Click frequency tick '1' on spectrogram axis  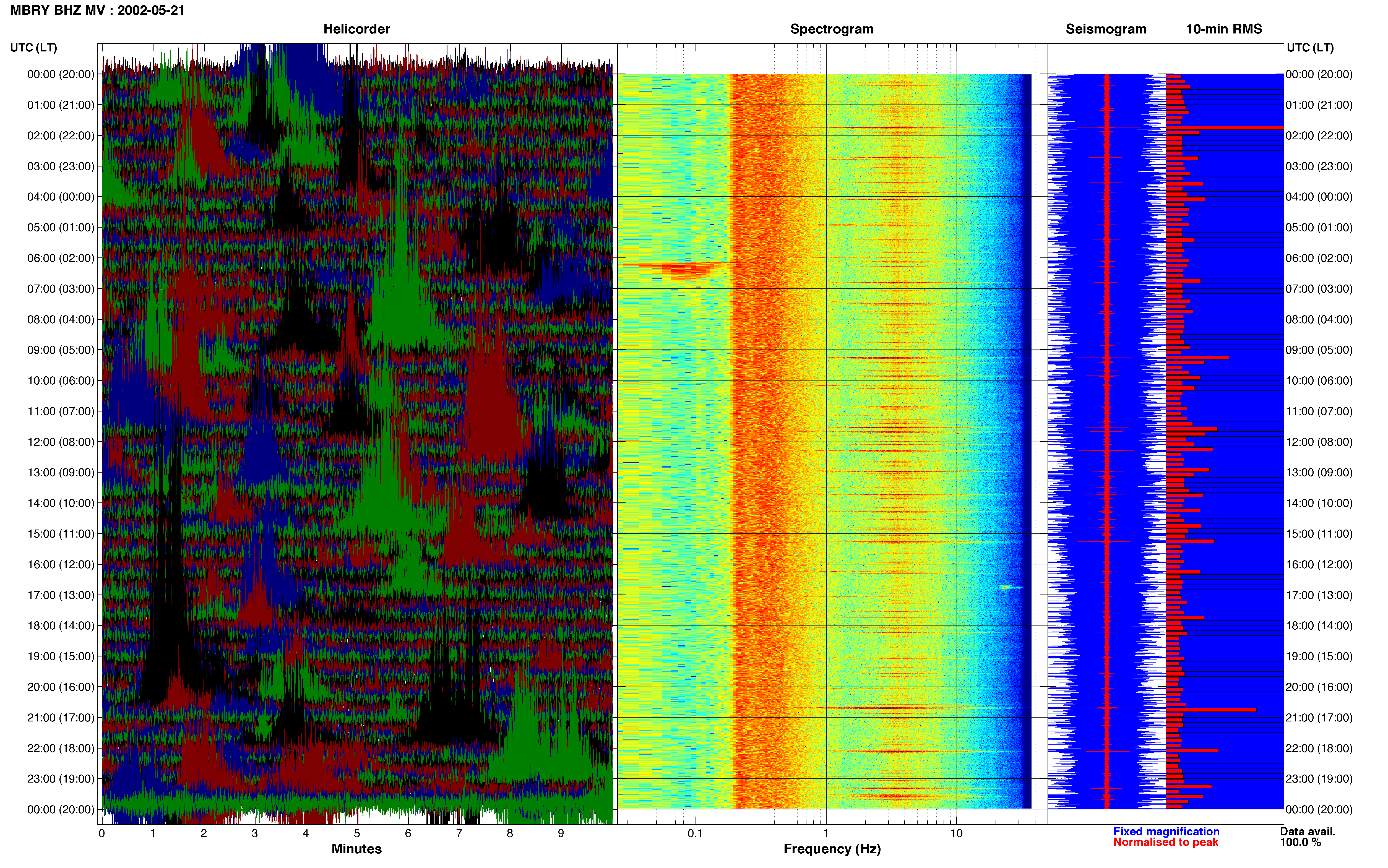[x=826, y=833]
